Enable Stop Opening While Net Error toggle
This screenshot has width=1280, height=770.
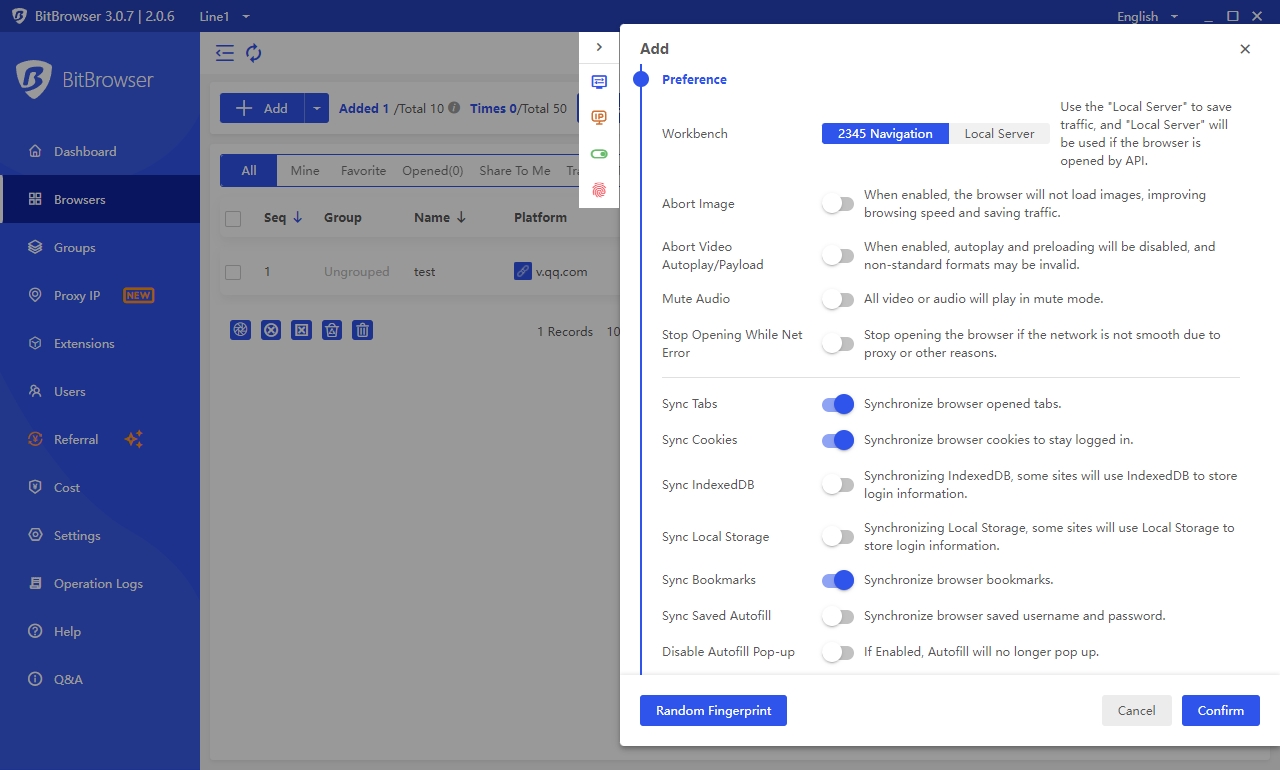coord(838,344)
